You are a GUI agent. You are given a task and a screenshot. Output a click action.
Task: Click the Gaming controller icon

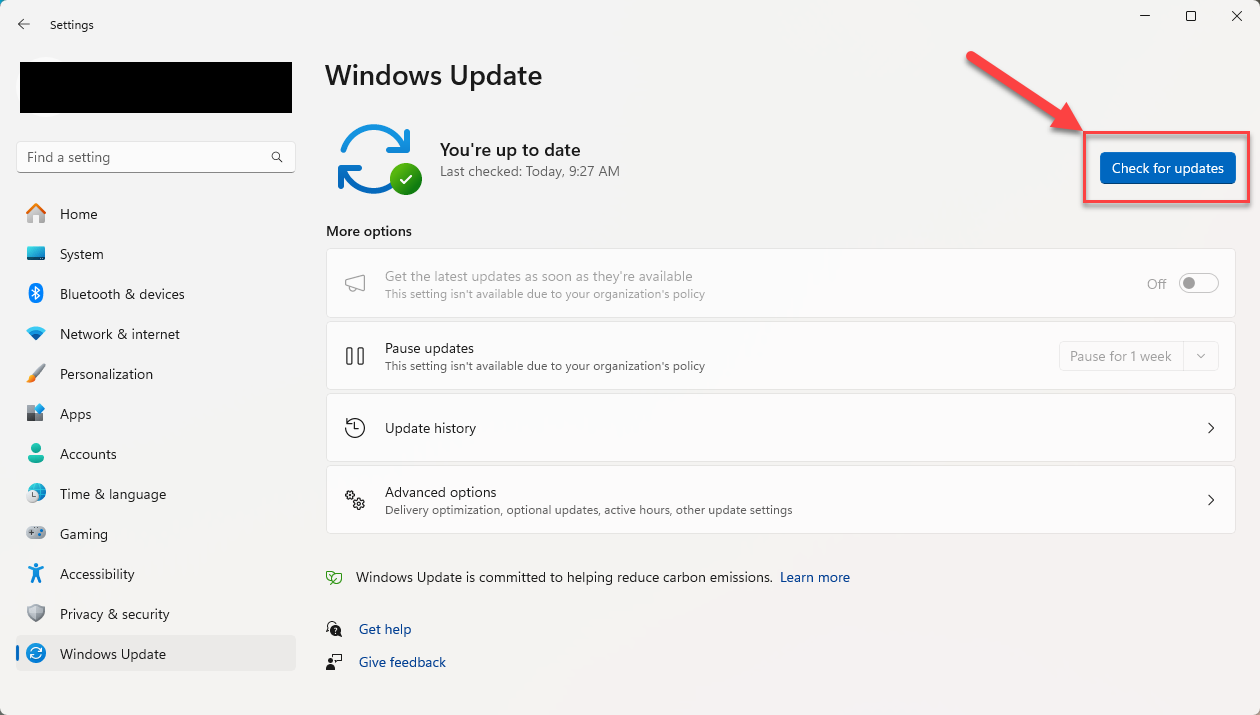(x=36, y=534)
